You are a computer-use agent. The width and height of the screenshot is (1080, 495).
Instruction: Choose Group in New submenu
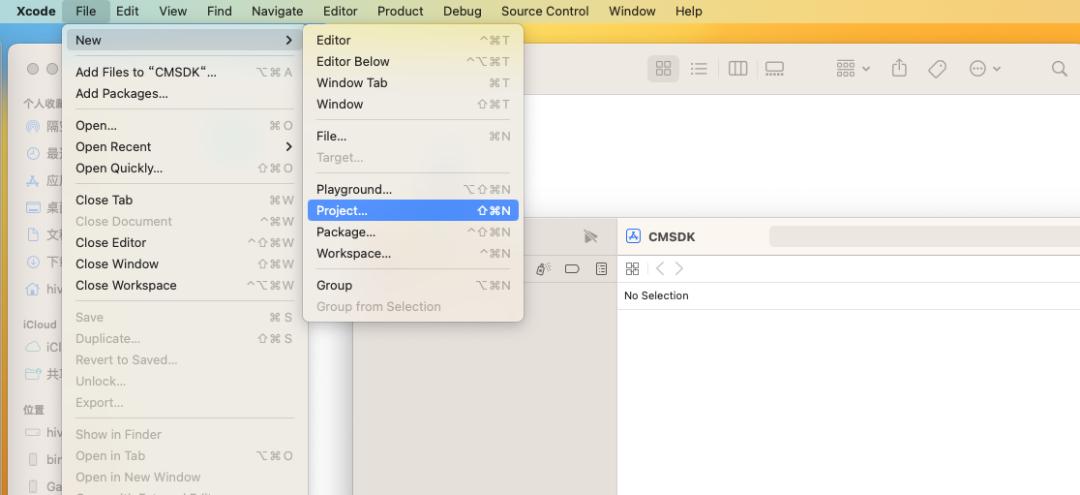click(x=413, y=285)
